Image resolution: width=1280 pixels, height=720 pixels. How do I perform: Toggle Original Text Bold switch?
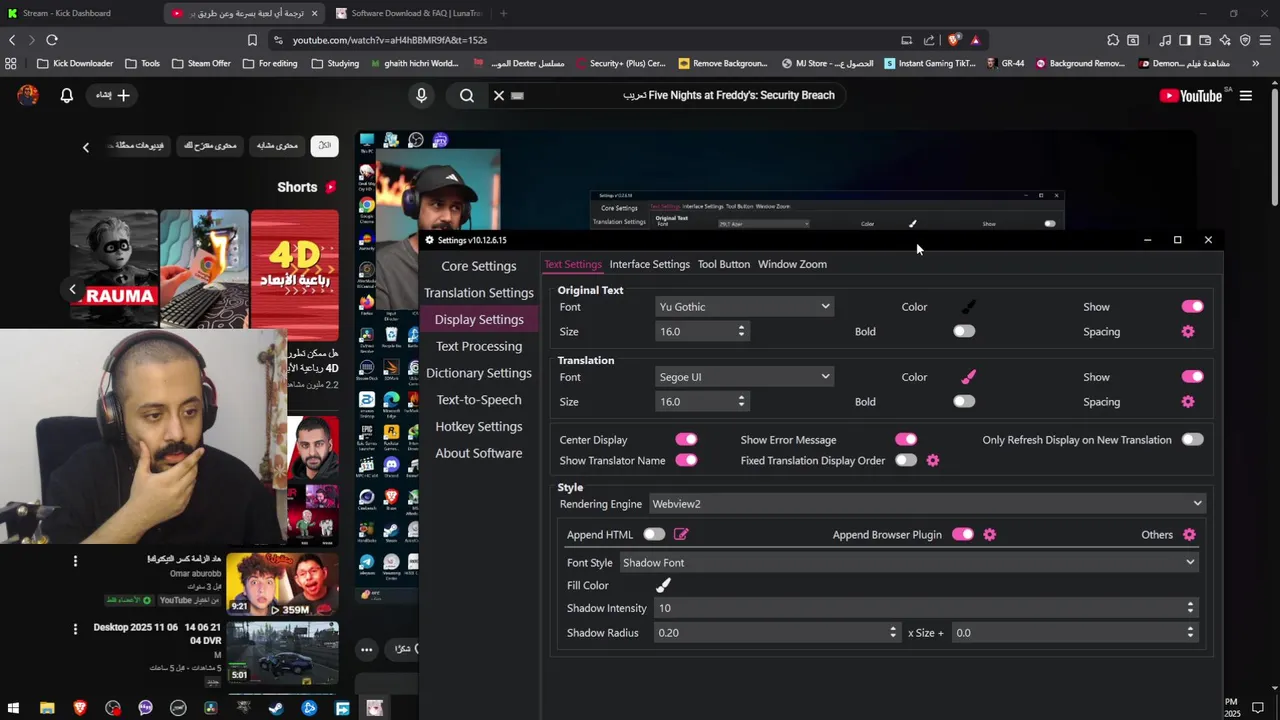tap(964, 331)
